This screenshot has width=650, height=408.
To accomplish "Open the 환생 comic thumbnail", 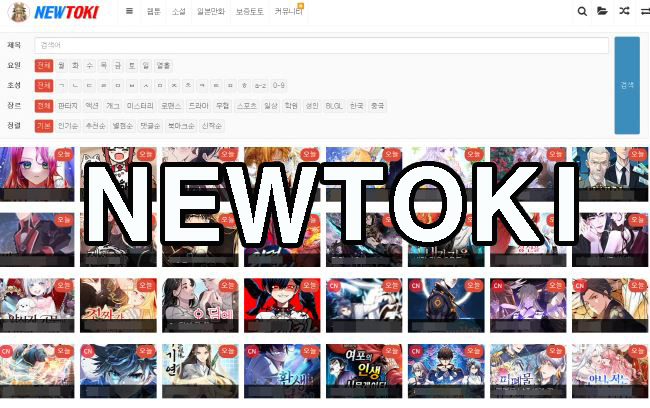I will (x=282, y=371).
